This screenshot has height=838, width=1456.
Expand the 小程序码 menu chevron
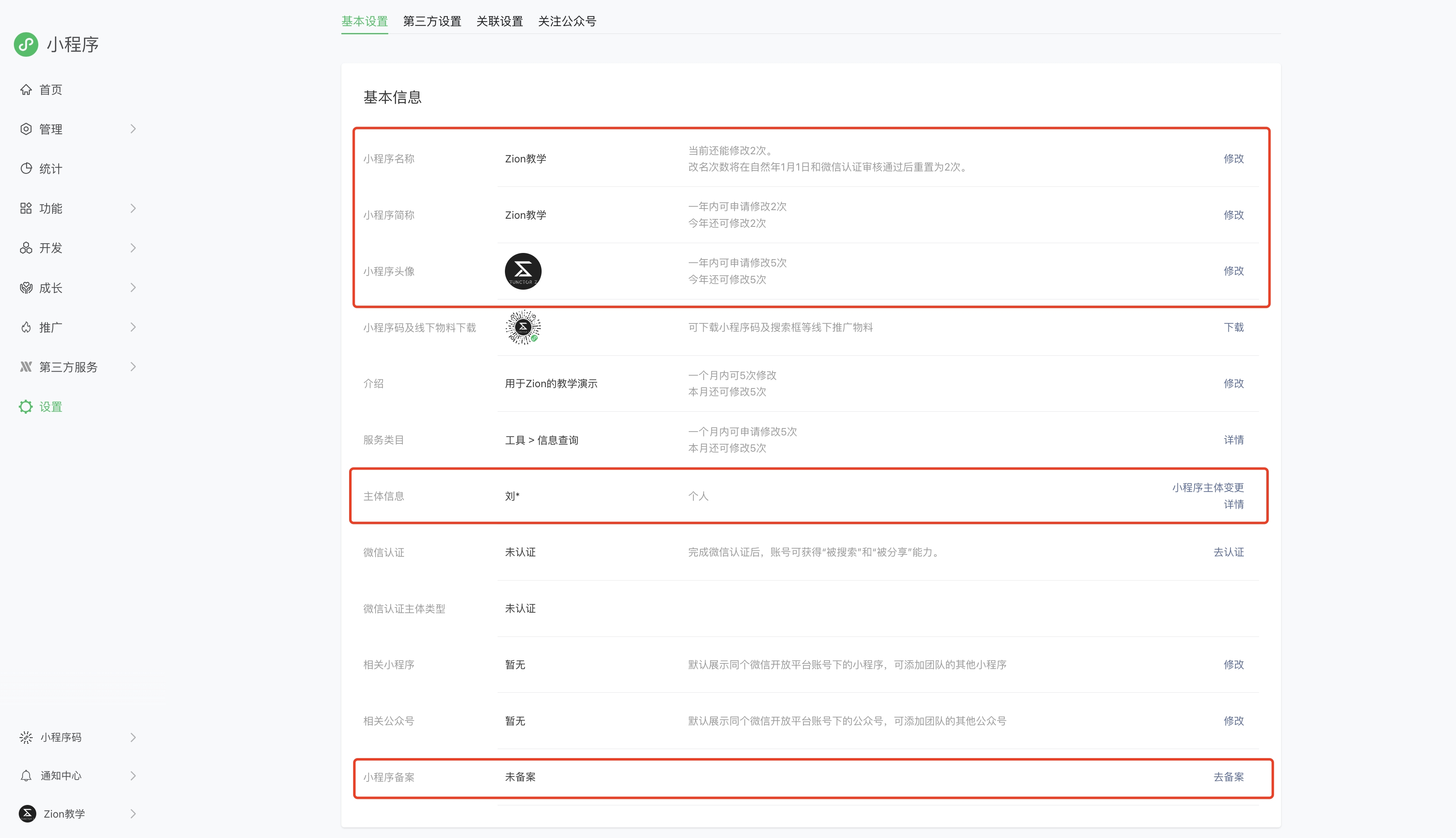[x=133, y=737]
